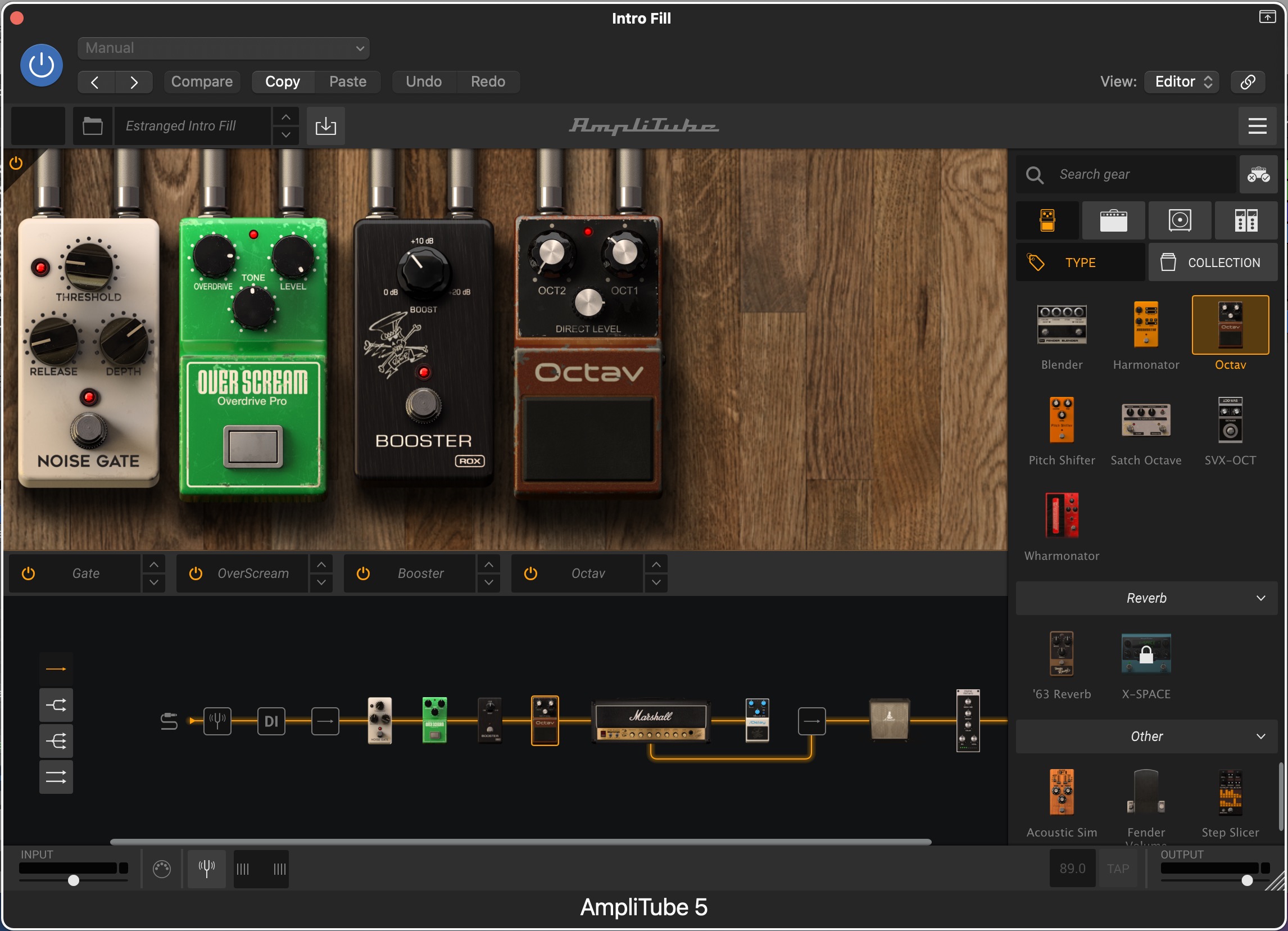
Task: Click the tuner block in signal chain
Action: [217, 721]
